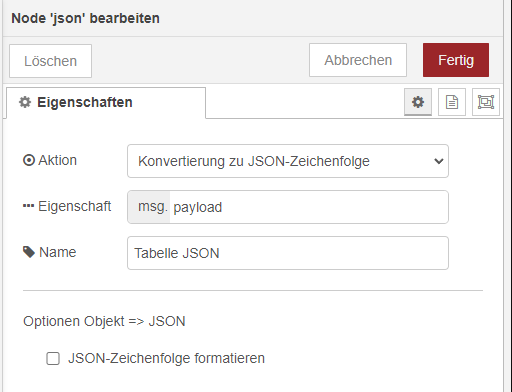512x392 pixels.
Task: Click the 'msg.' type prefix selector
Action: (149, 207)
